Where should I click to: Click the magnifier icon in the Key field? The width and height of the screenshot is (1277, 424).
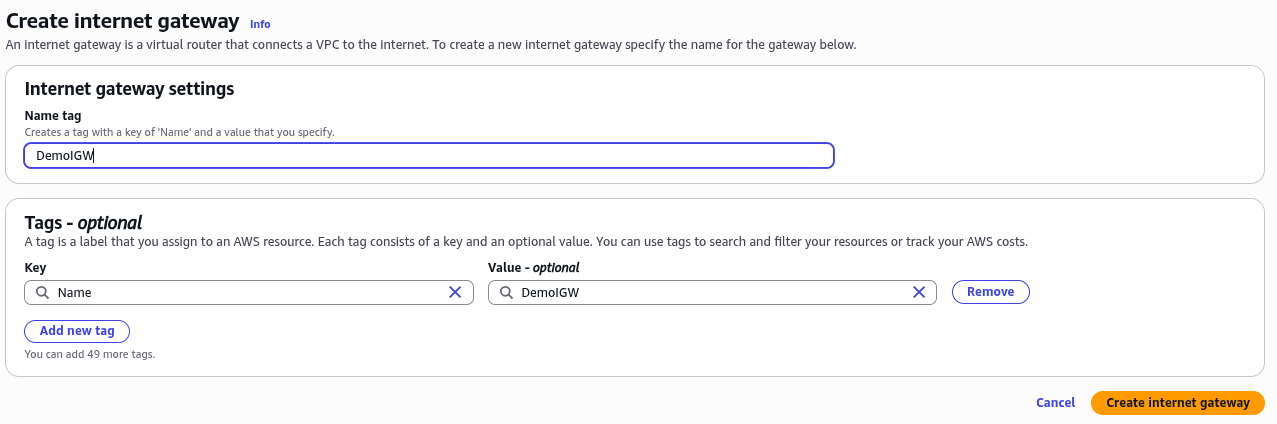tap(42, 292)
